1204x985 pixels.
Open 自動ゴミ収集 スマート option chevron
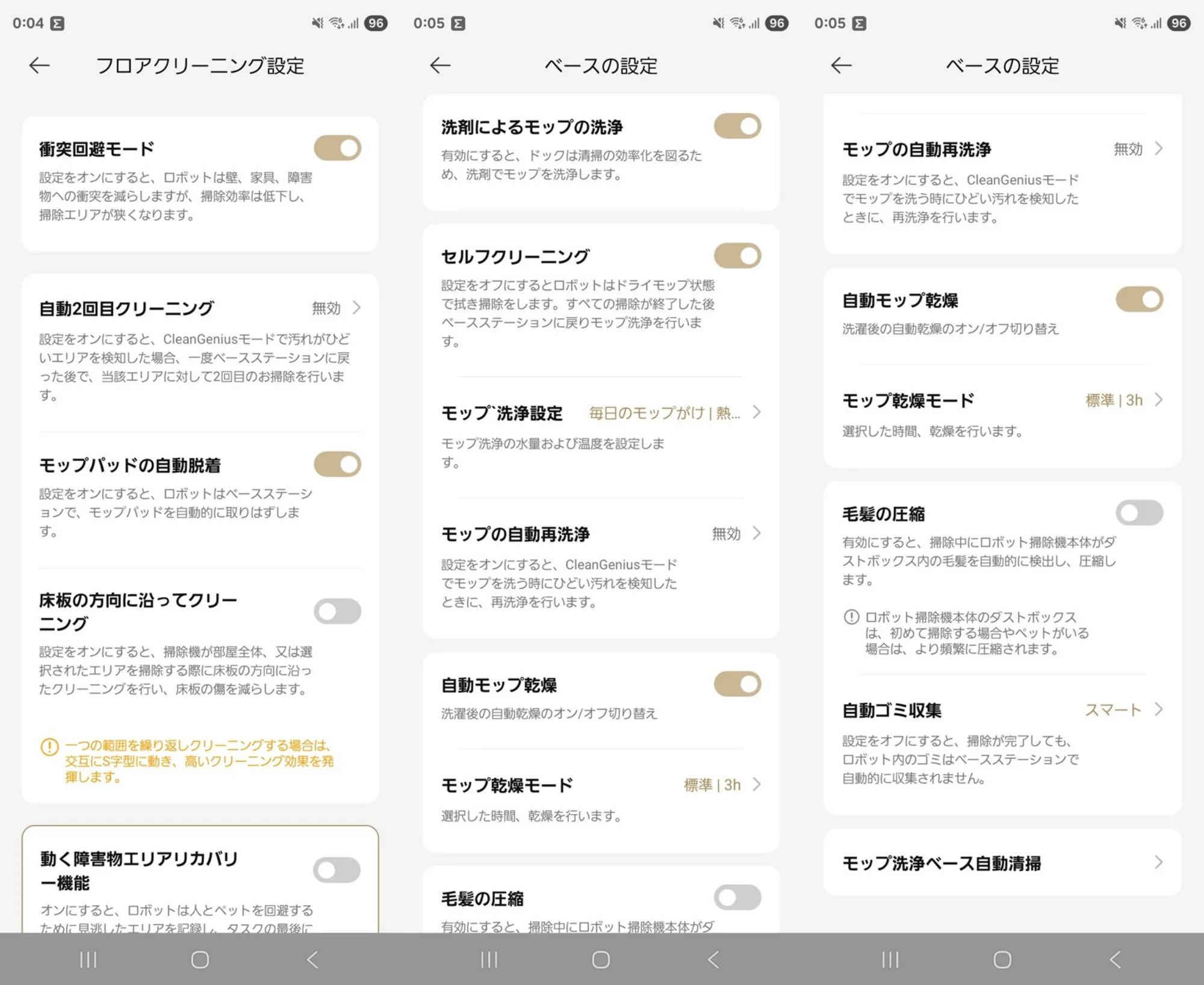(x=1159, y=710)
